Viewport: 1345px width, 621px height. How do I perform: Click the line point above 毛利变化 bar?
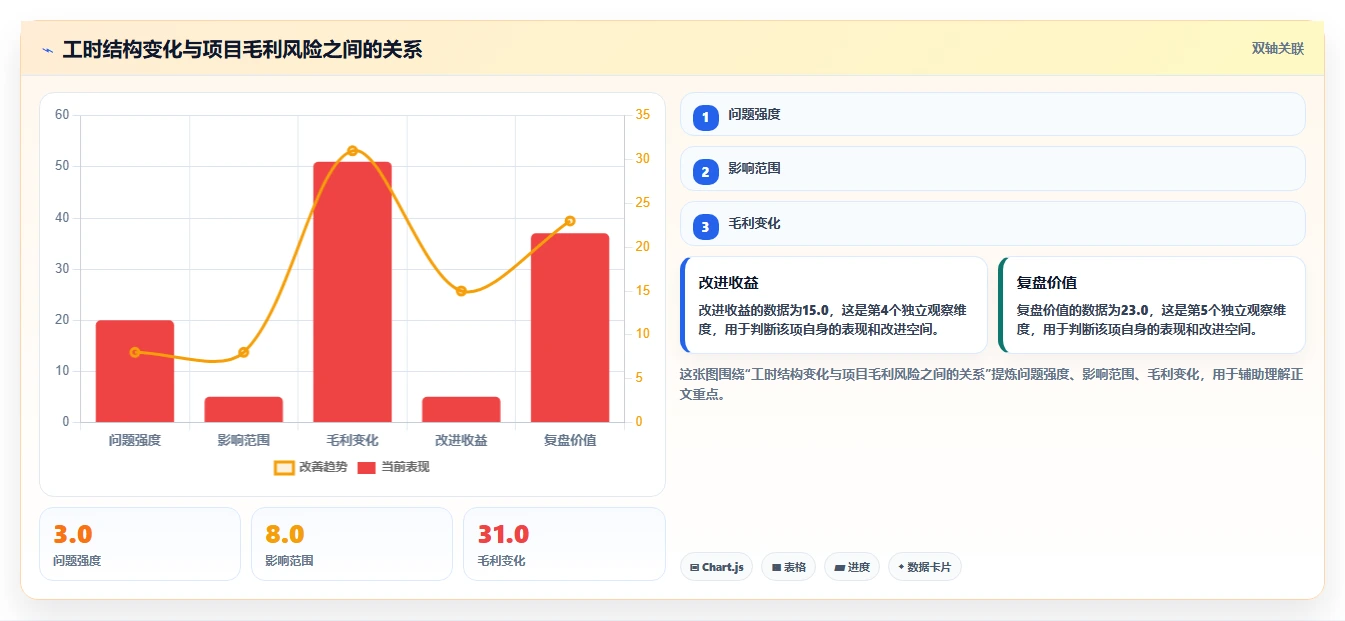click(x=352, y=151)
